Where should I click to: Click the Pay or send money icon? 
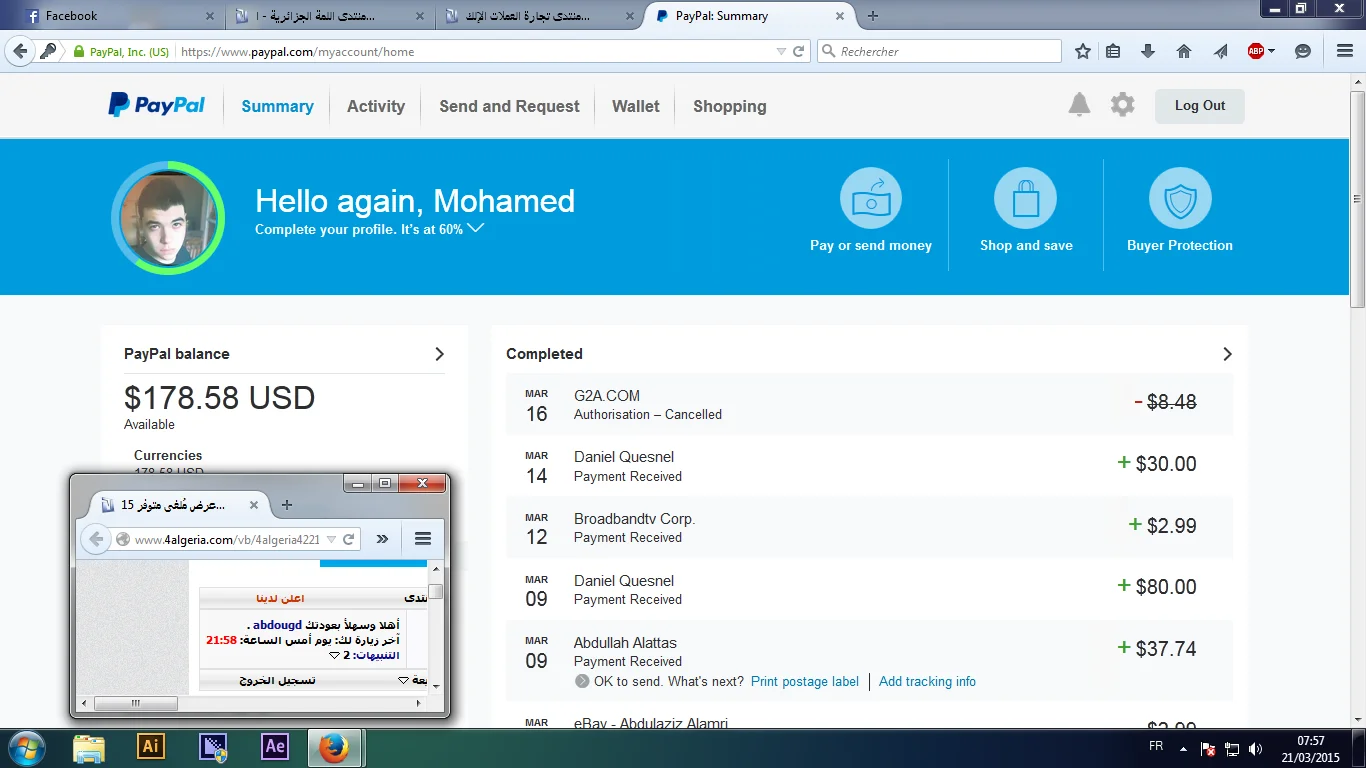pos(870,198)
